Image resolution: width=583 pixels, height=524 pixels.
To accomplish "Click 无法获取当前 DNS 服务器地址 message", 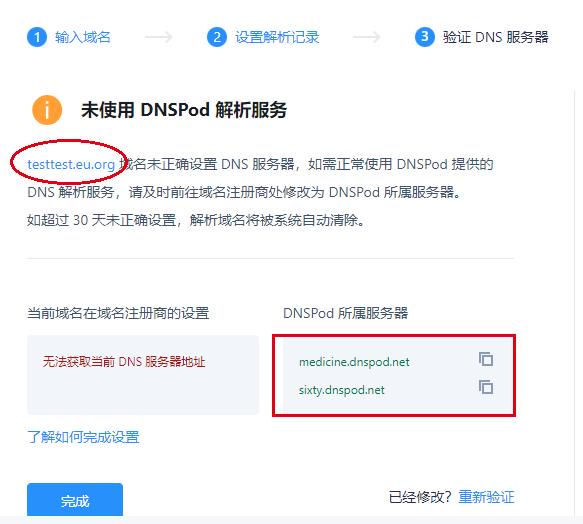I will [x=124, y=361].
